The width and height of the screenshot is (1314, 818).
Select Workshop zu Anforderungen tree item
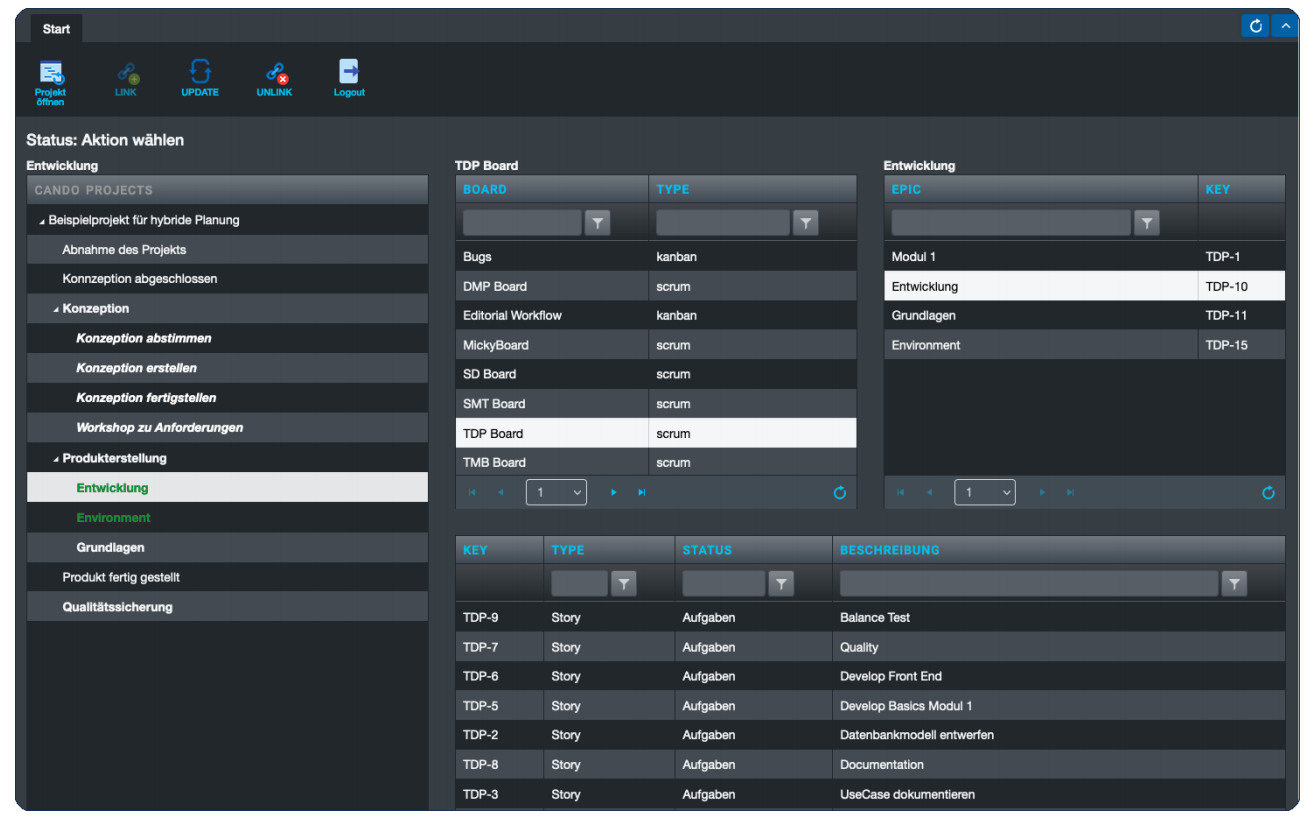(x=228, y=428)
